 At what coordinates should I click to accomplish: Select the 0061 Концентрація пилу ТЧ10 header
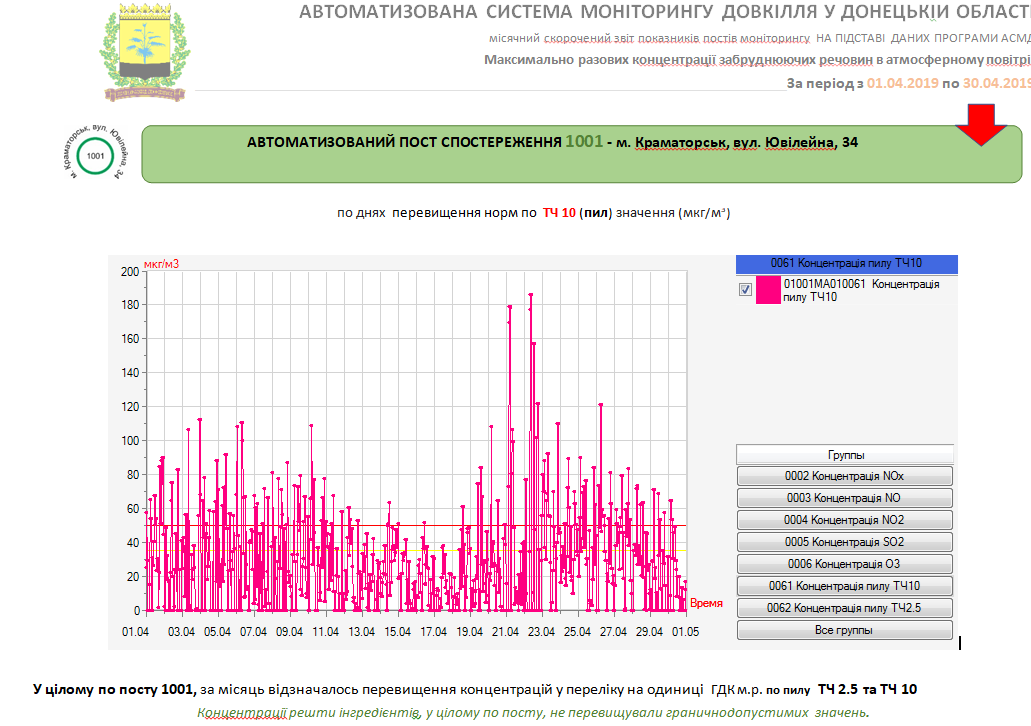(x=846, y=264)
